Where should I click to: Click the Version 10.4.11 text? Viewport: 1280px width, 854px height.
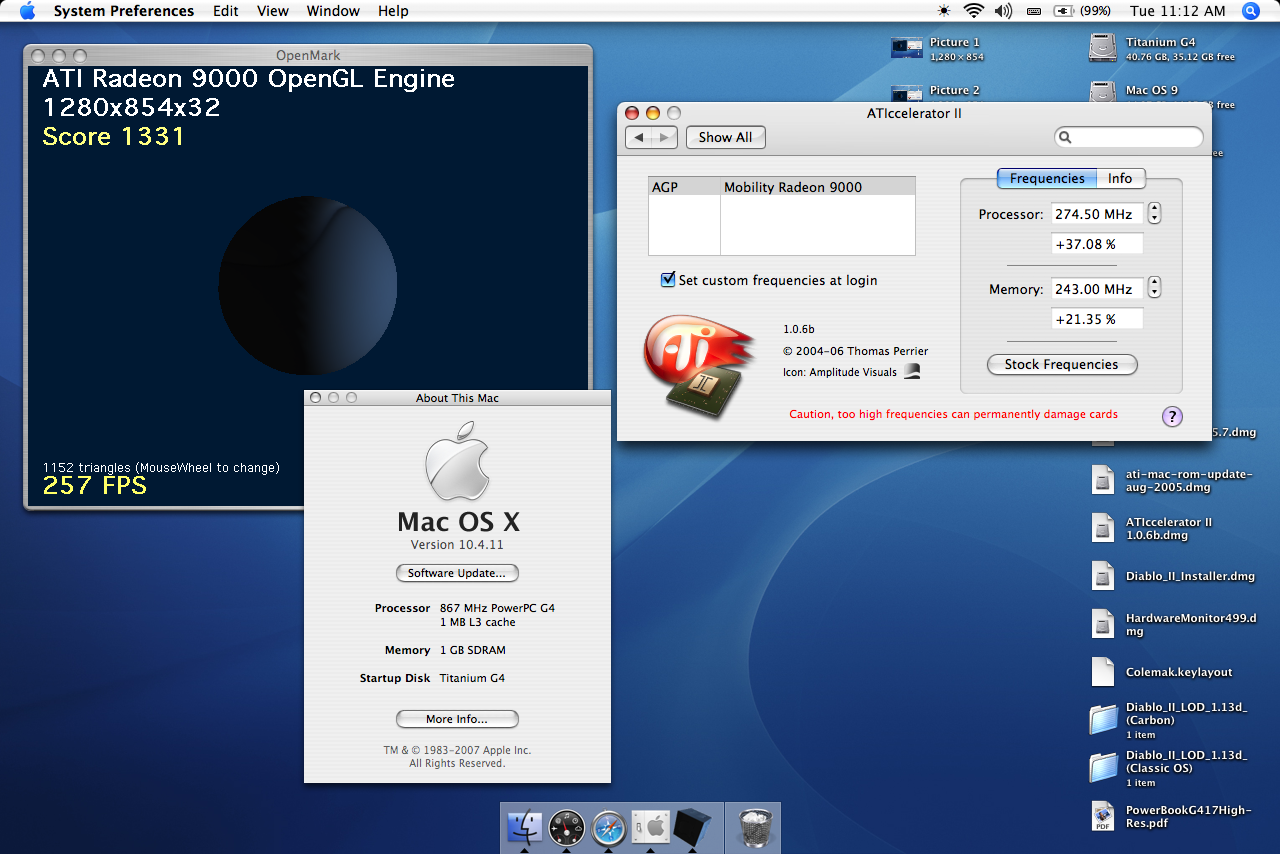pos(457,545)
